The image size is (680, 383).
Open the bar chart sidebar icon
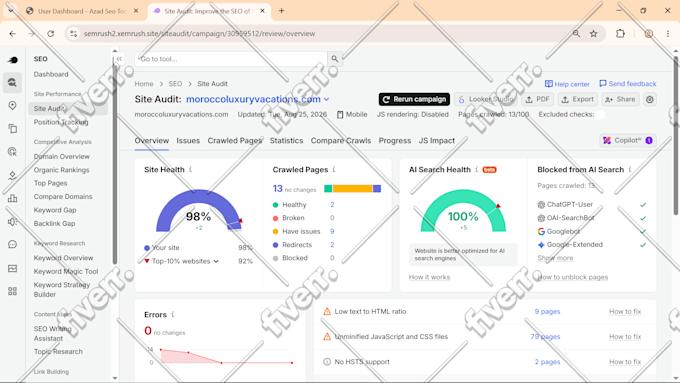click(x=12, y=198)
